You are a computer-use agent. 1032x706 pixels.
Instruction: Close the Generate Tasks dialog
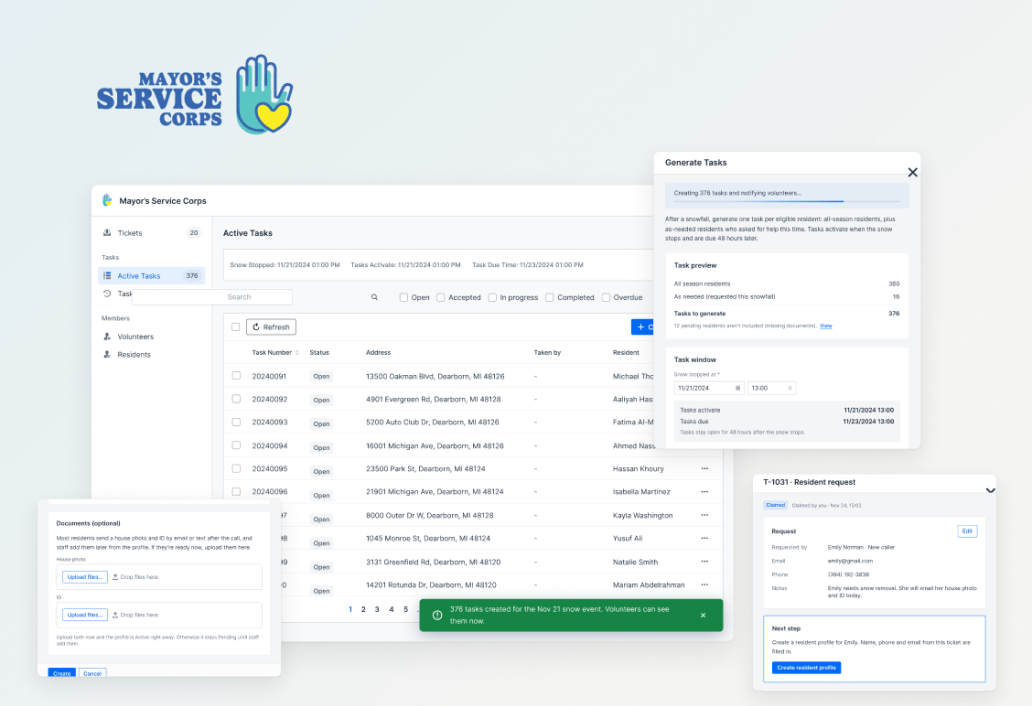pos(912,172)
